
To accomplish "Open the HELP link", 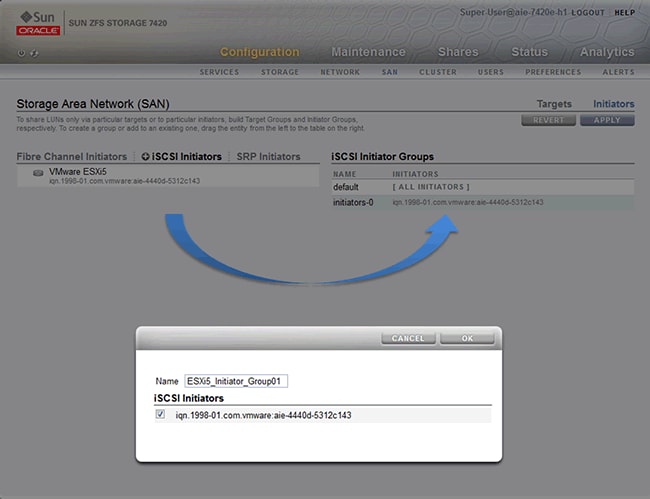I will [624, 13].
